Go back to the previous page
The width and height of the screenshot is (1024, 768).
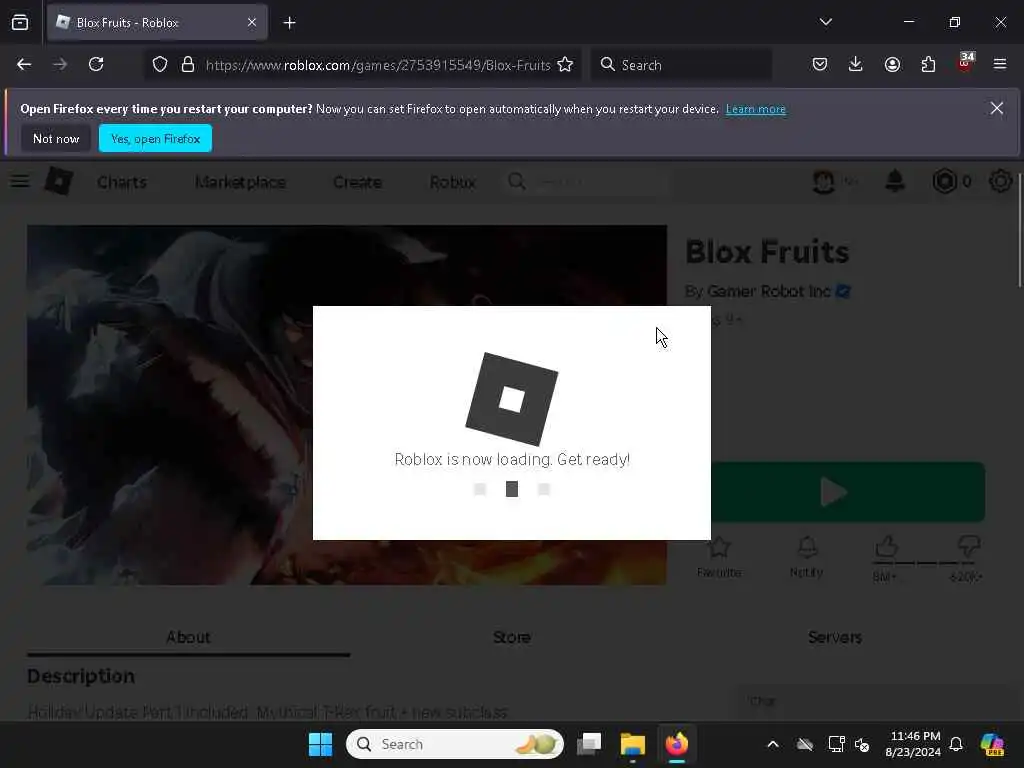tap(24, 64)
